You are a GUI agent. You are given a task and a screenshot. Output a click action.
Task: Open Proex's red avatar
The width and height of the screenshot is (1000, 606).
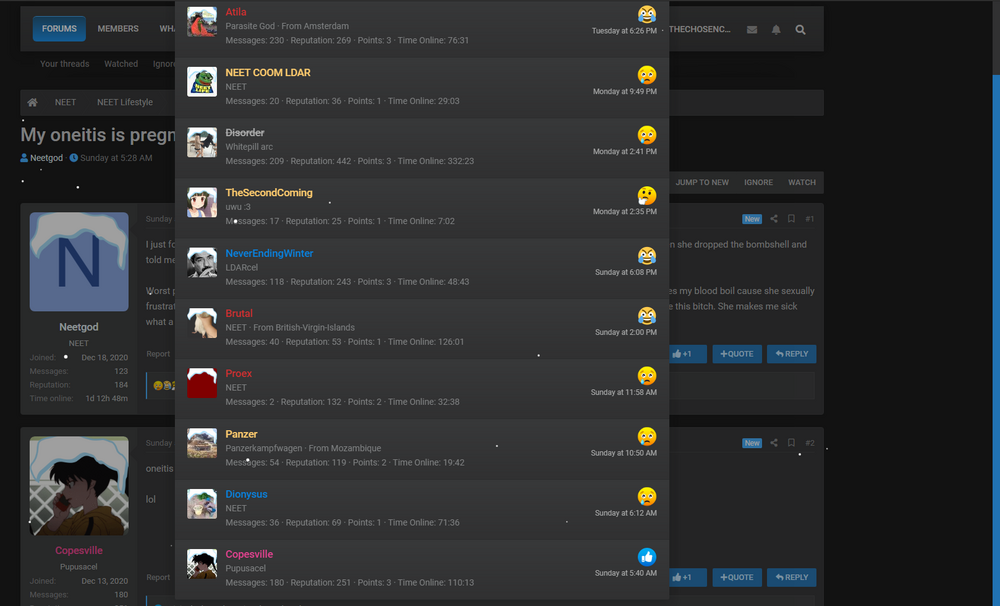[202, 383]
